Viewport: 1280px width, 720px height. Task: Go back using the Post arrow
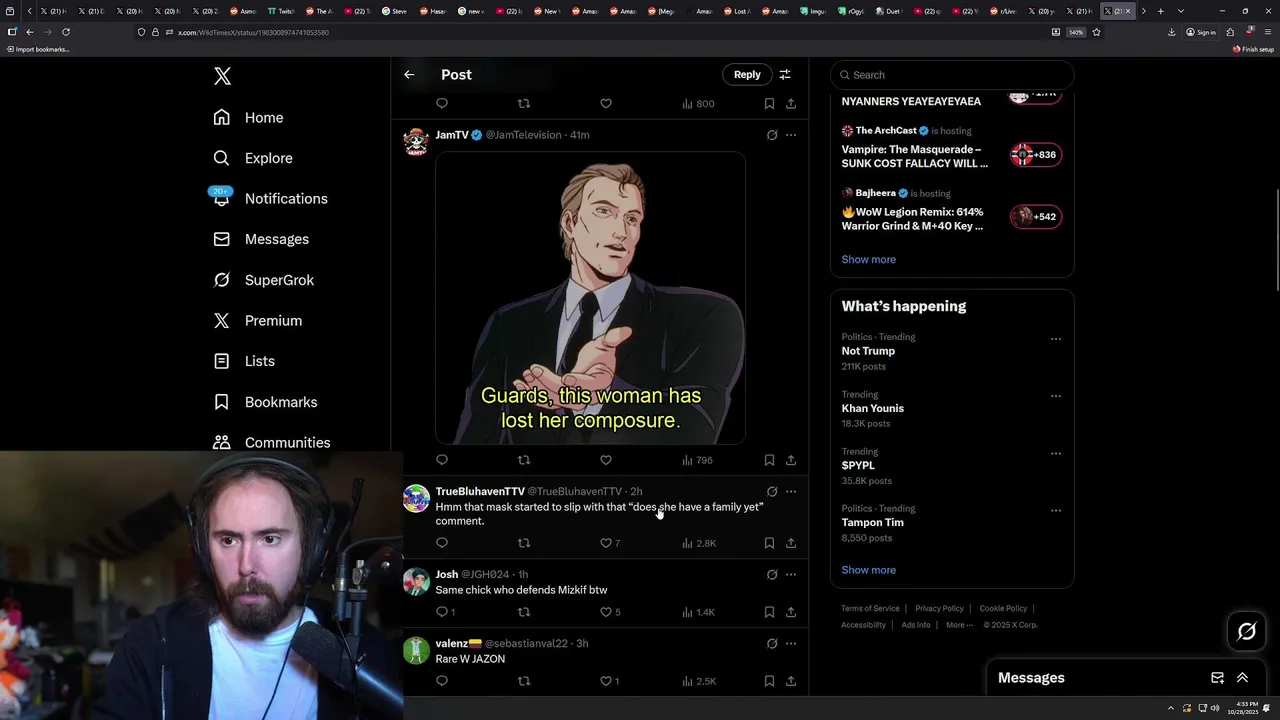[409, 74]
